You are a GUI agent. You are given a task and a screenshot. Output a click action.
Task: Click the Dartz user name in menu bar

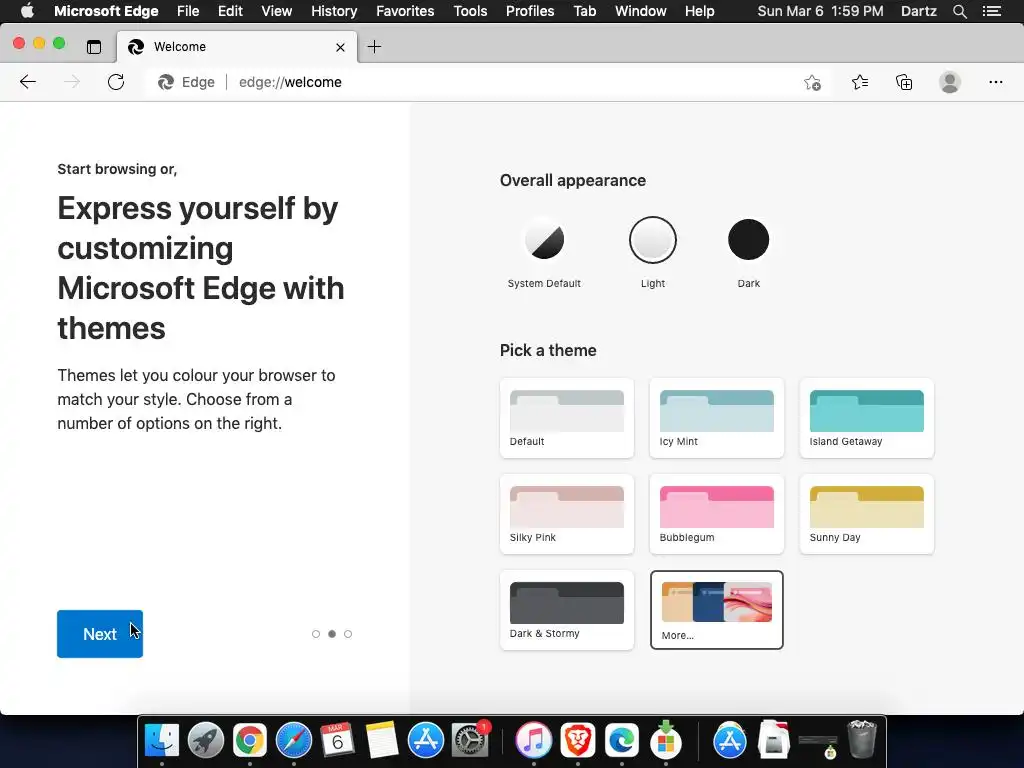918,11
